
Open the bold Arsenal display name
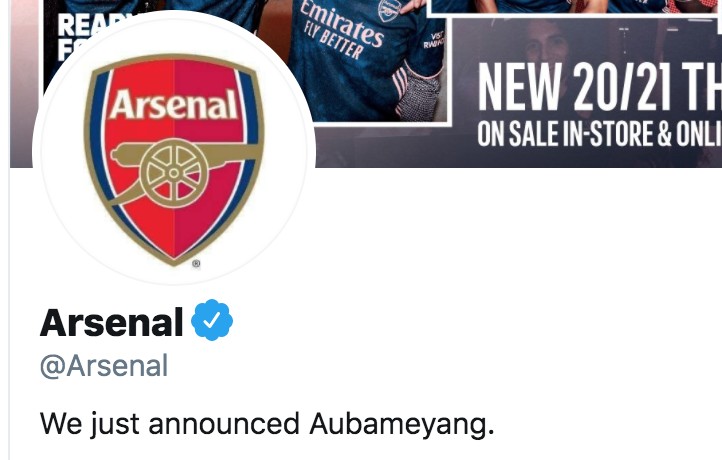tap(111, 323)
